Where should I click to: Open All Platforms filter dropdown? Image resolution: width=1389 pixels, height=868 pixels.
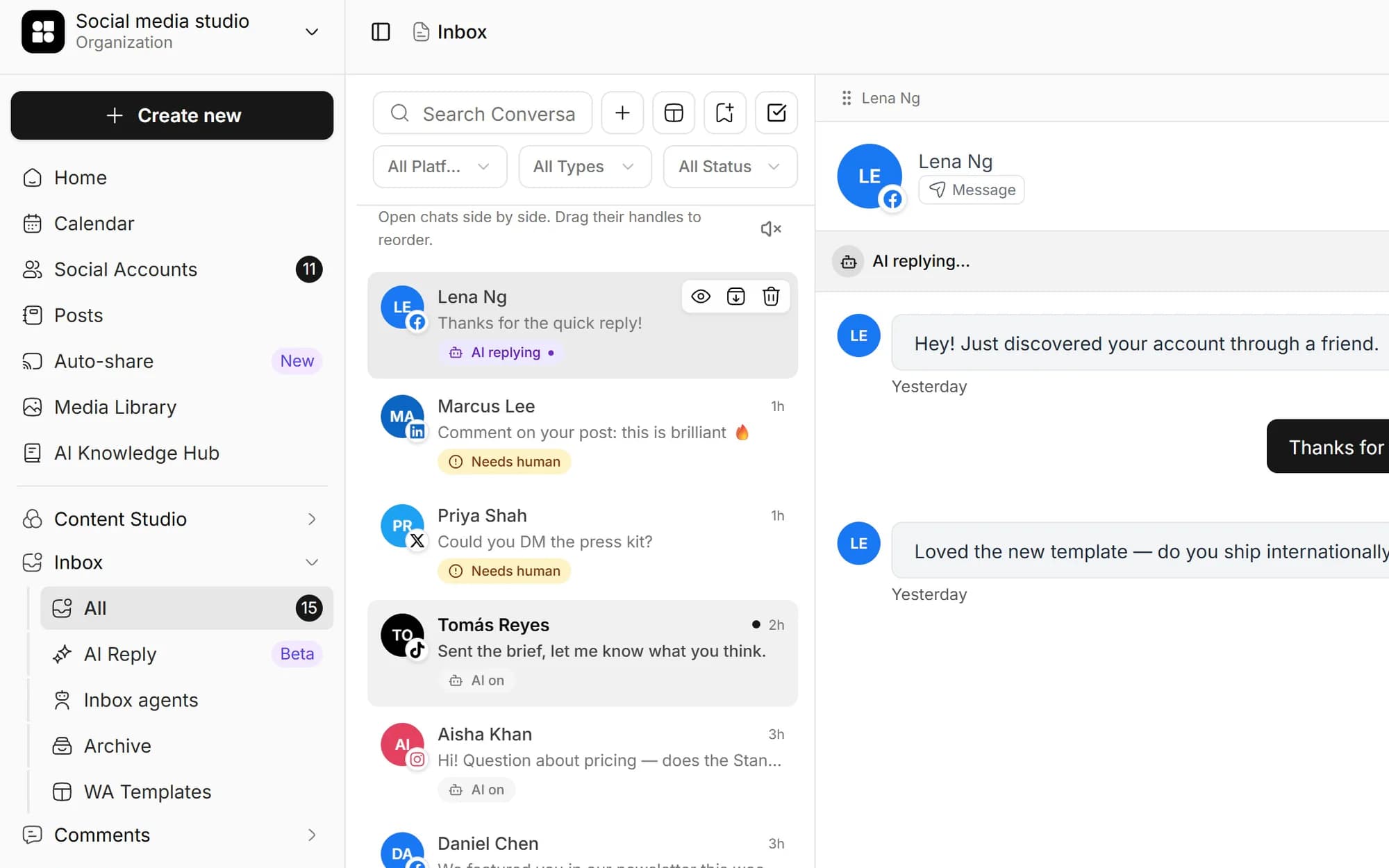pos(440,167)
